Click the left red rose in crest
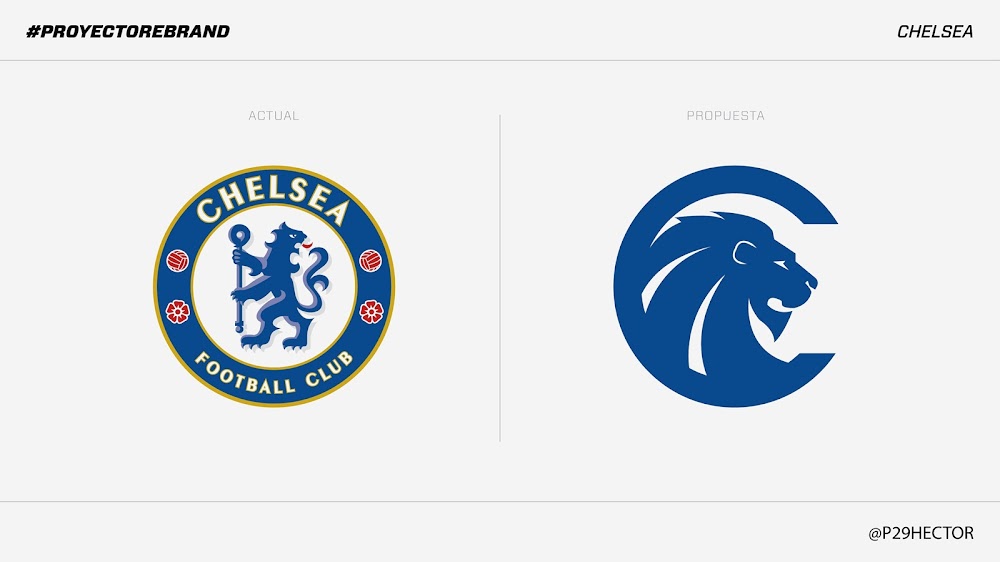 177,311
